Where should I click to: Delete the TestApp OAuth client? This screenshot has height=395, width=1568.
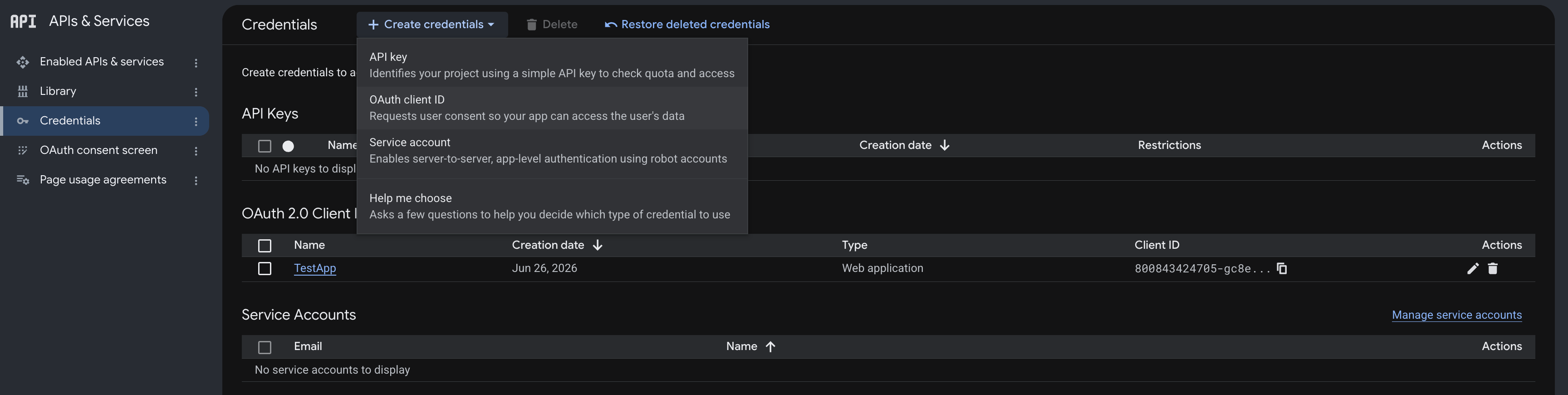pyautogui.click(x=1493, y=268)
